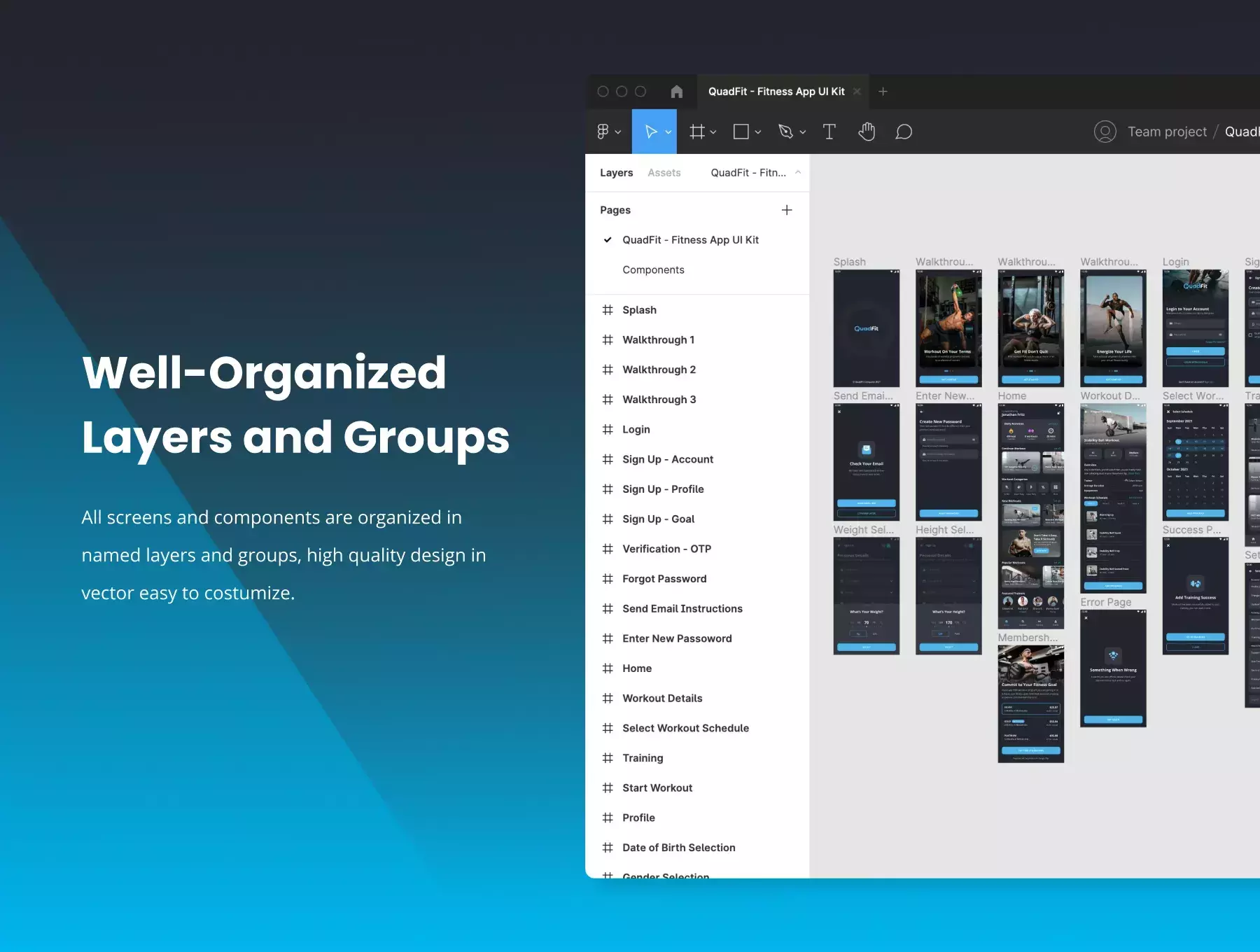Viewport: 1260px width, 952px height.
Task: Select the Forgot Password frame layer
Action: click(x=664, y=579)
